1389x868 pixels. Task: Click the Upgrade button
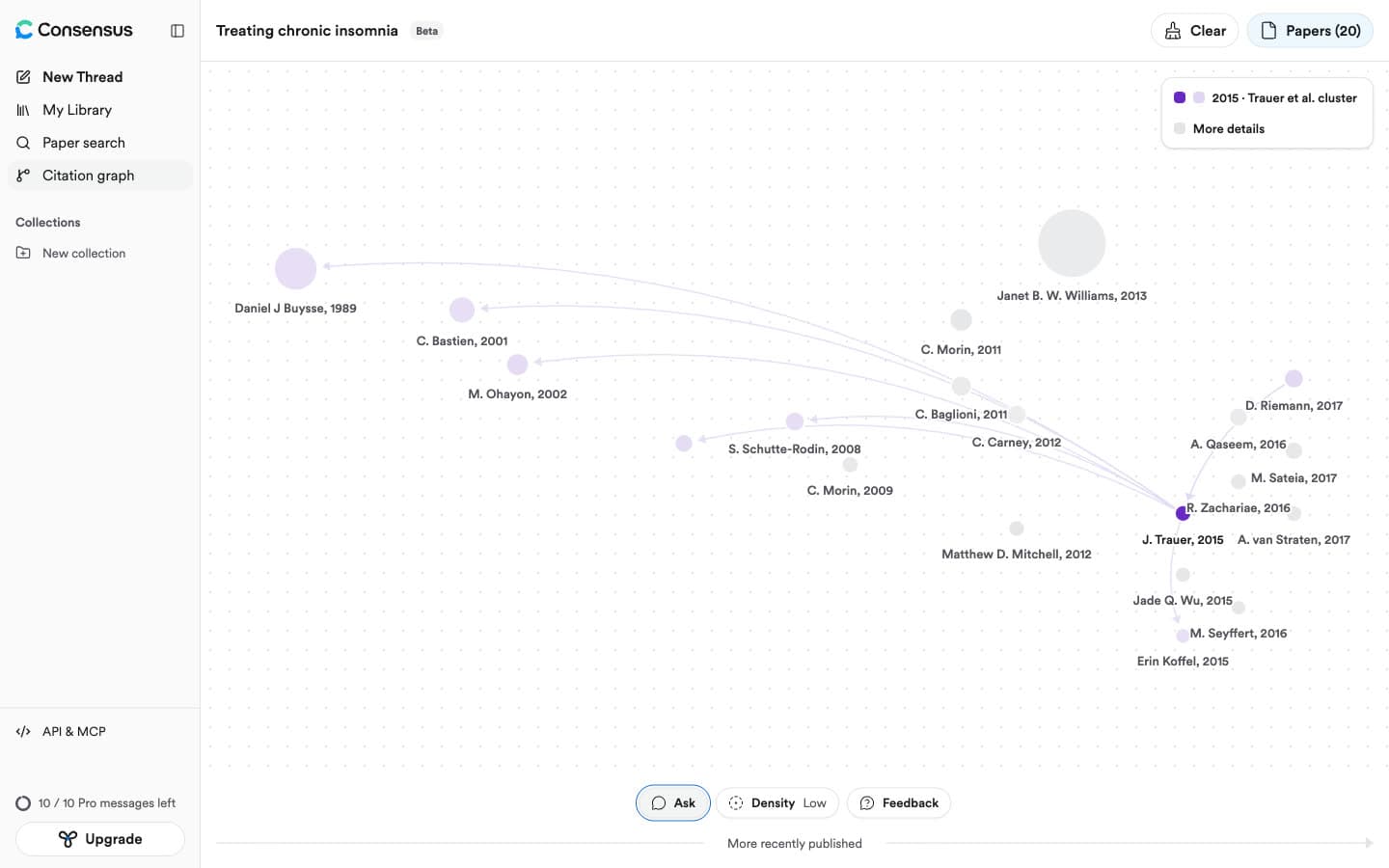100,839
